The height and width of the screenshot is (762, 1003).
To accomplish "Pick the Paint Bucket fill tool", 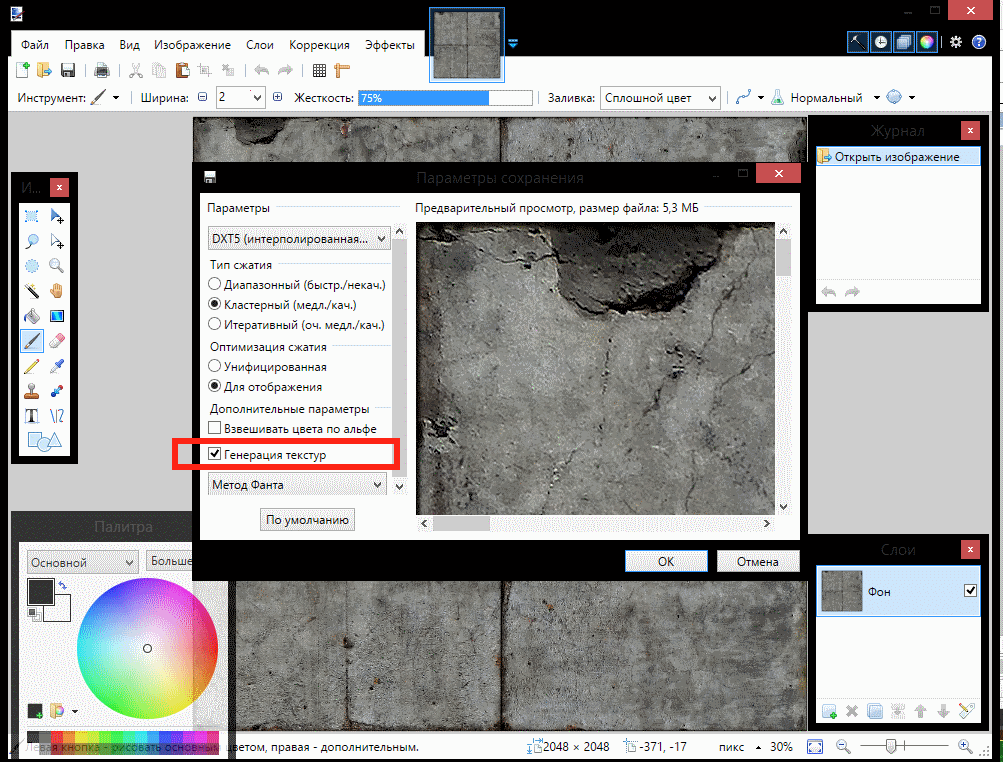I will [32, 316].
